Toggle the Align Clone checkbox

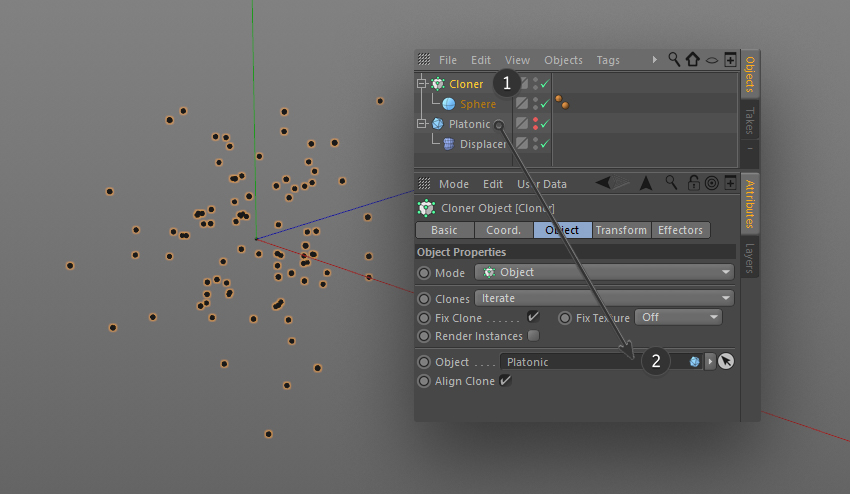(505, 380)
